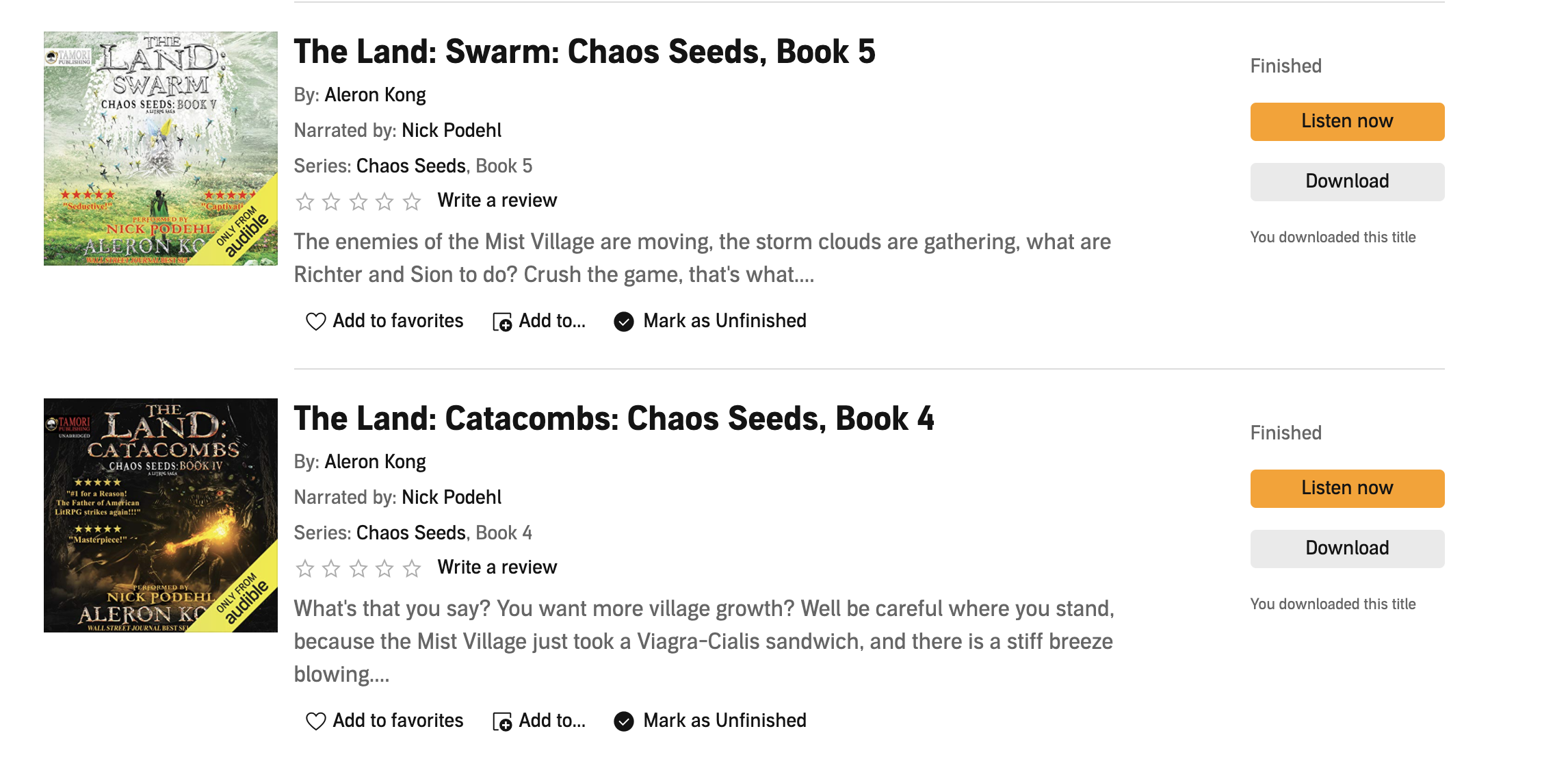Rate Swarm five stars
The image size is (1568, 768).
pyautogui.click(x=412, y=201)
